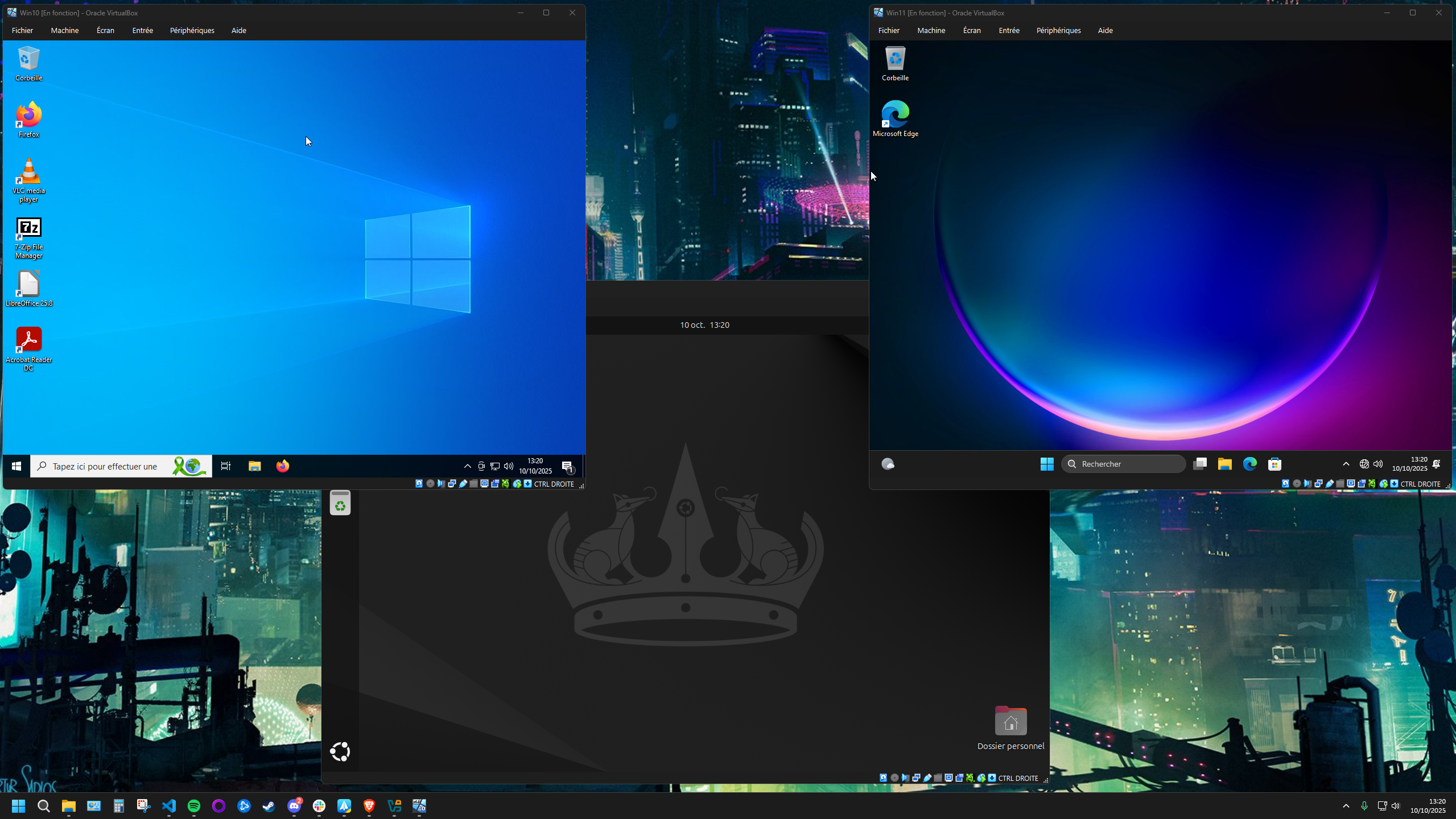Click Win10 Start button
This screenshot has height=819, width=1456.
[17, 466]
